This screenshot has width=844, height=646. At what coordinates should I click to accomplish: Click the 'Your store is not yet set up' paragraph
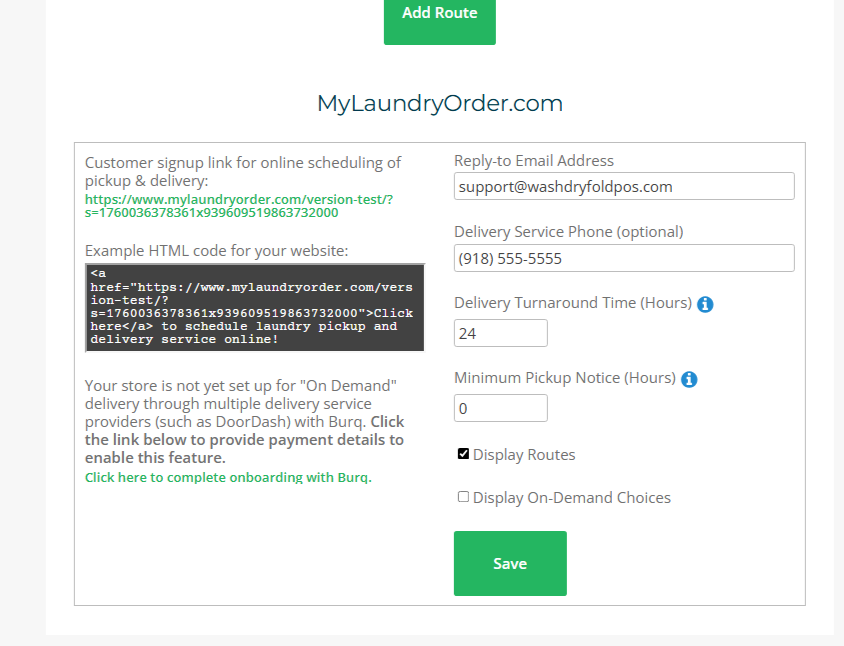(x=244, y=422)
